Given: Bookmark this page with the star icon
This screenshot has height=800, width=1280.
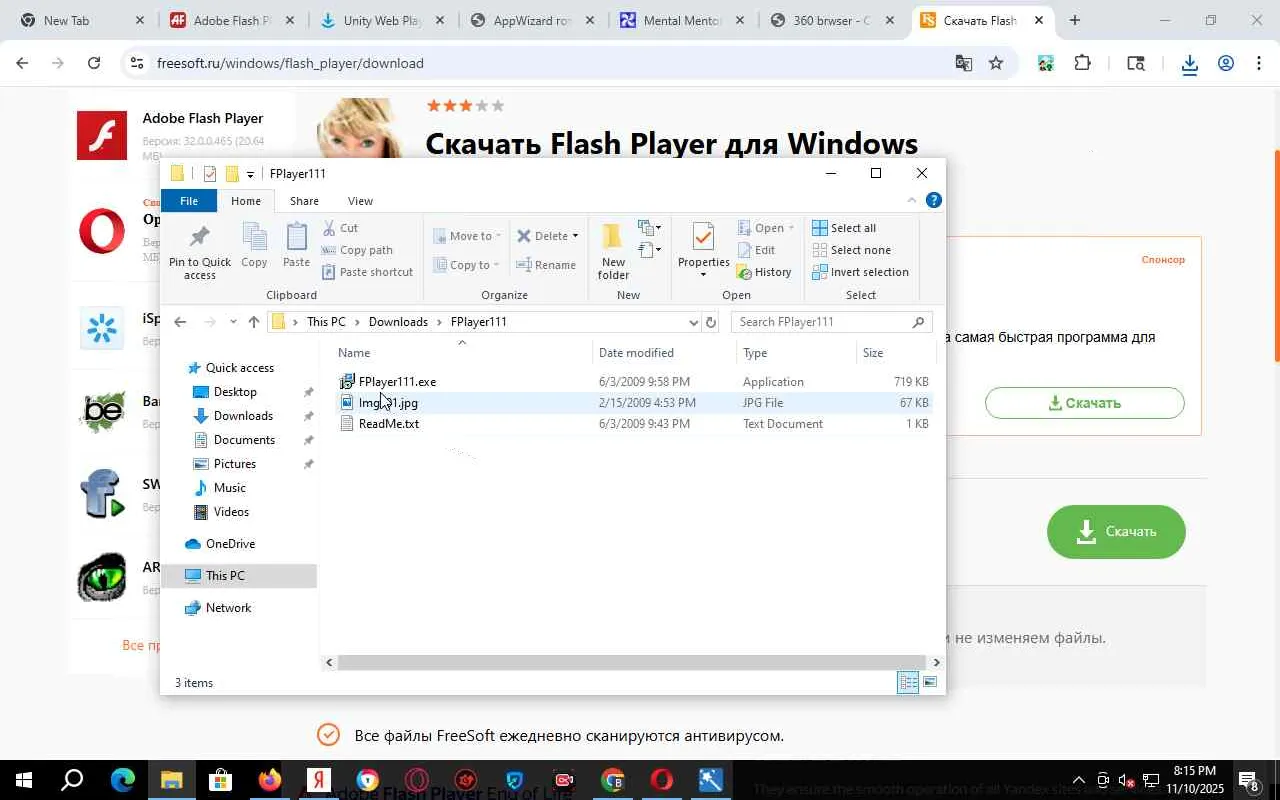Looking at the screenshot, I should [x=996, y=63].
